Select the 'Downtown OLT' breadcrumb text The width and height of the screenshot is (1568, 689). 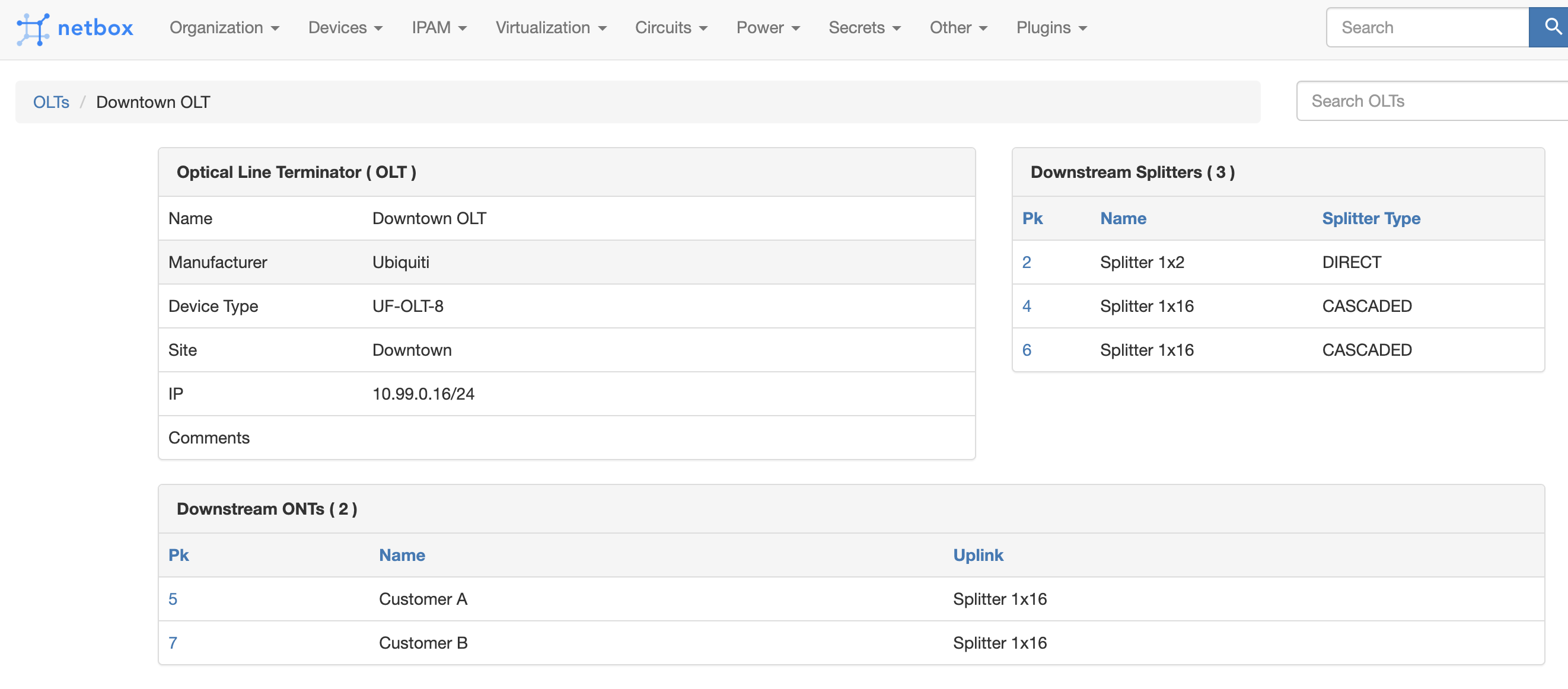point(154,102)
